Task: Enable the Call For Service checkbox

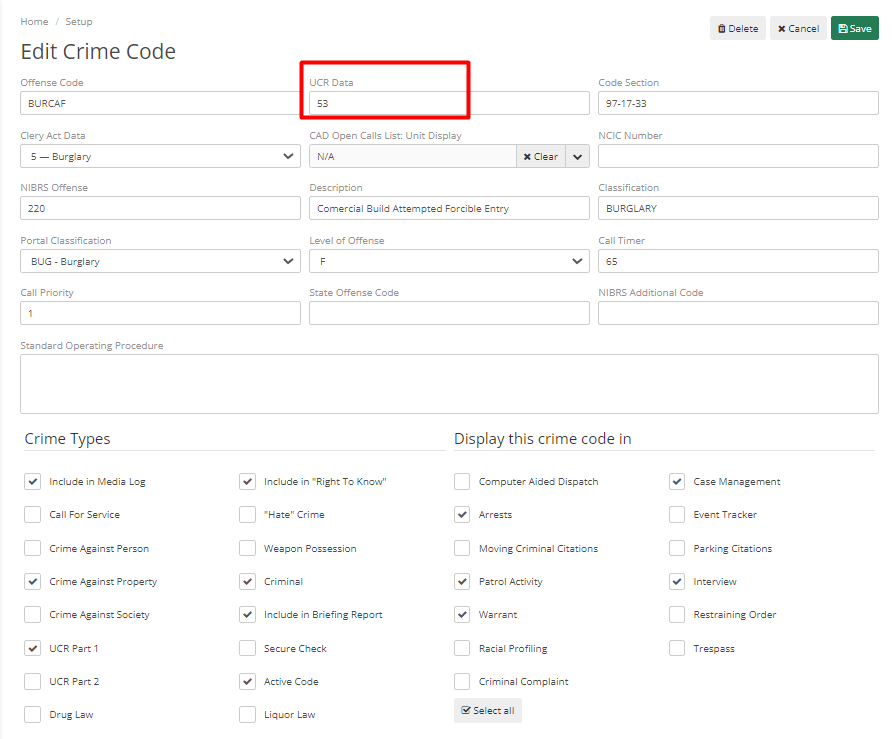Action: (32, 514)
